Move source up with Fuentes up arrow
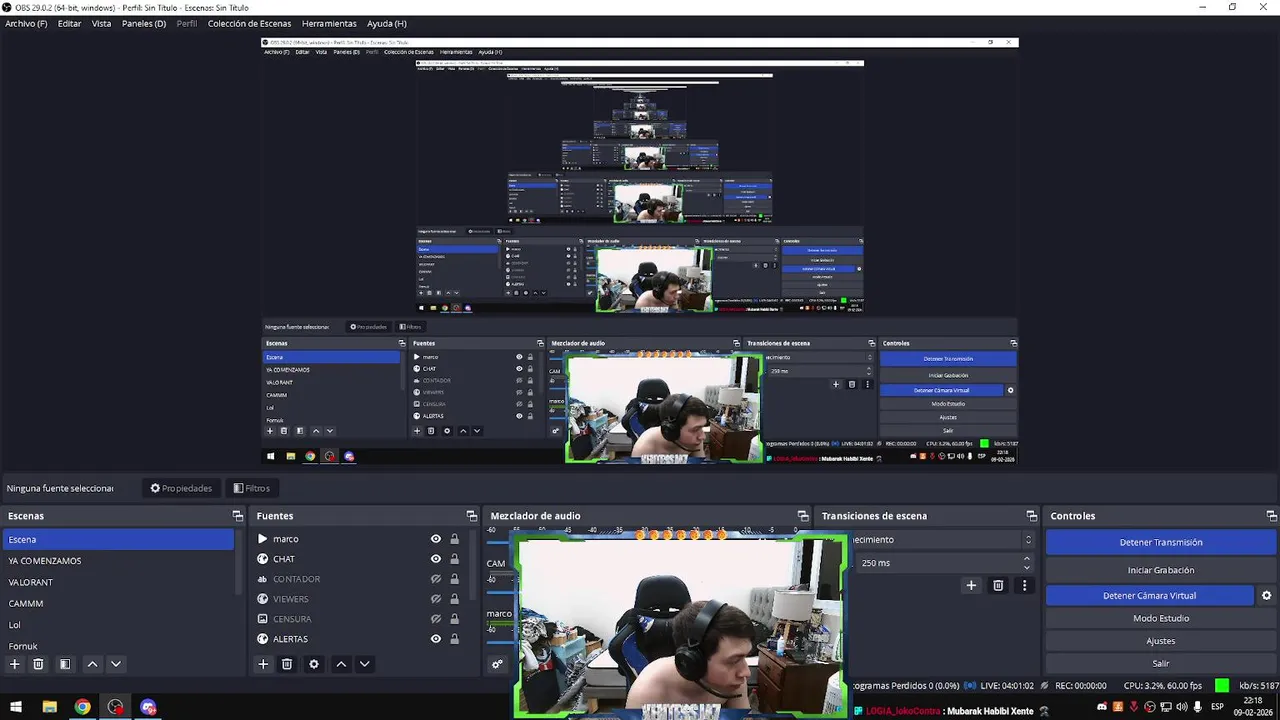Image resolution: width=1280 pixels, height=720 pixels. 341,664
